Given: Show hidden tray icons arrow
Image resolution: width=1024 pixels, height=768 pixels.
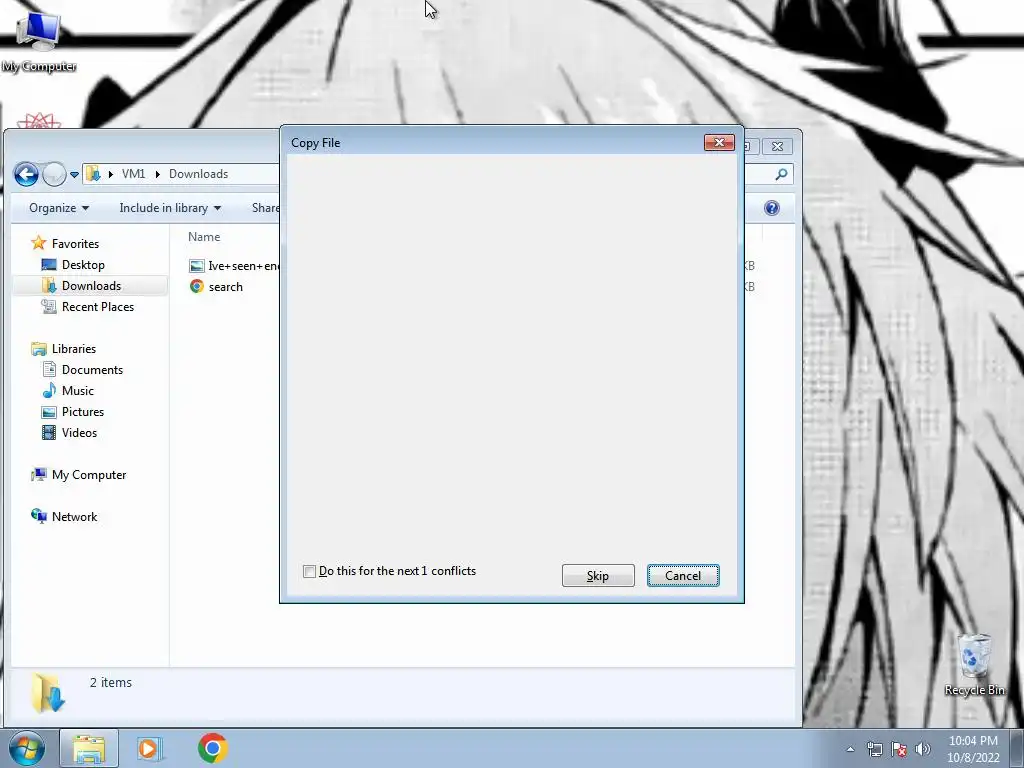Looking at the screenshot, I should point(850,749).
